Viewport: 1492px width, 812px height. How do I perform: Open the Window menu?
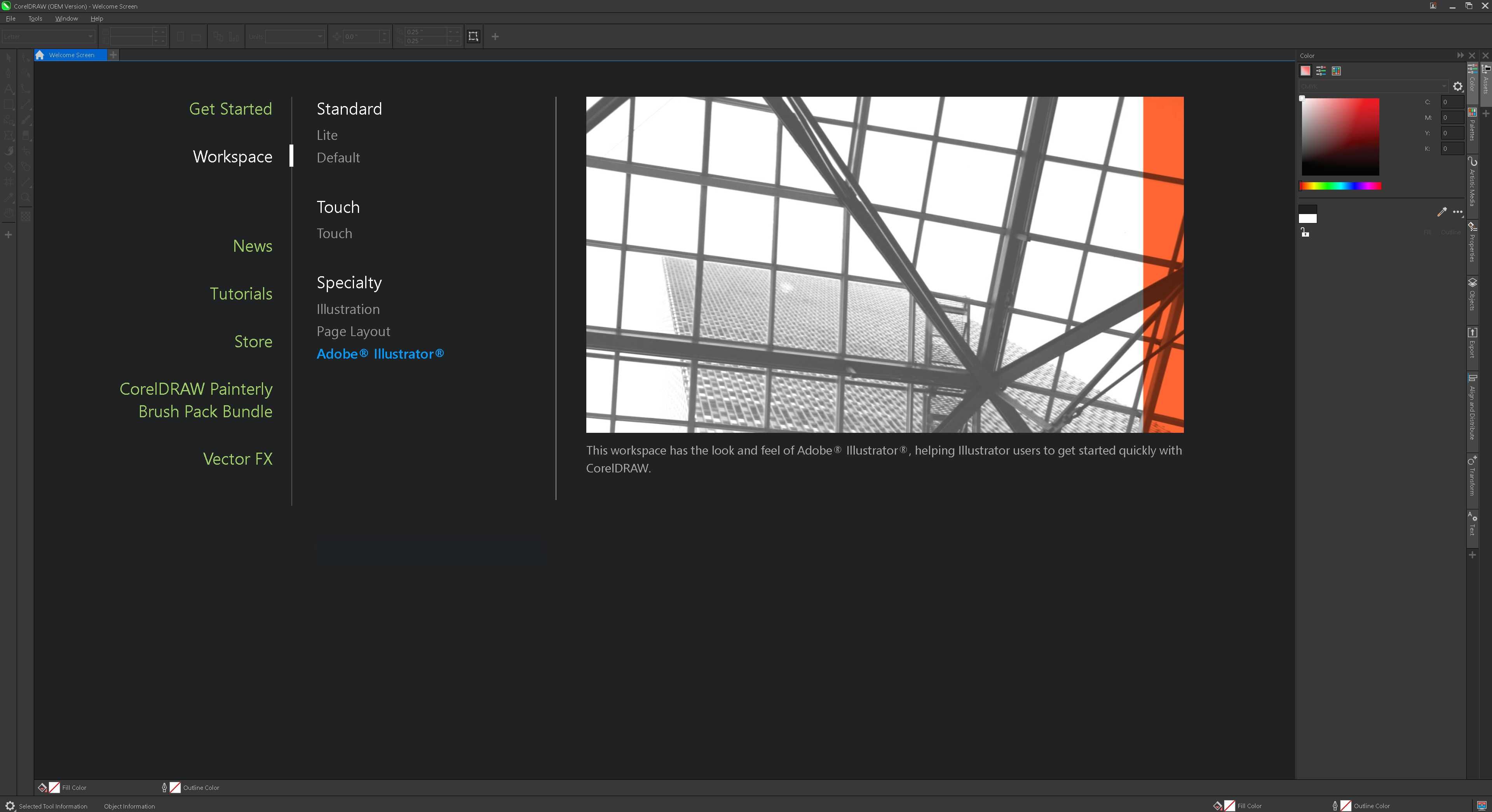66,19
